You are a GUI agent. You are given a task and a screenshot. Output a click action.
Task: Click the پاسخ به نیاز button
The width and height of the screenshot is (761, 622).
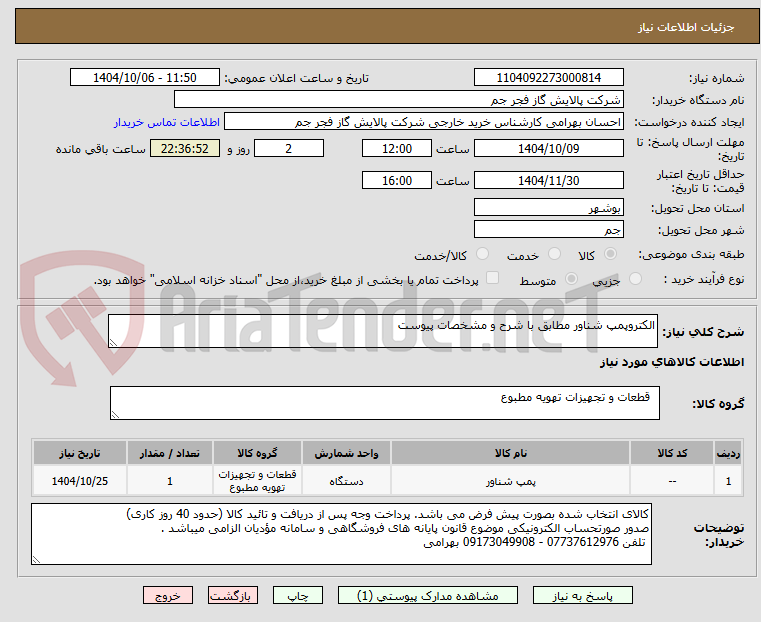[582, 595]
